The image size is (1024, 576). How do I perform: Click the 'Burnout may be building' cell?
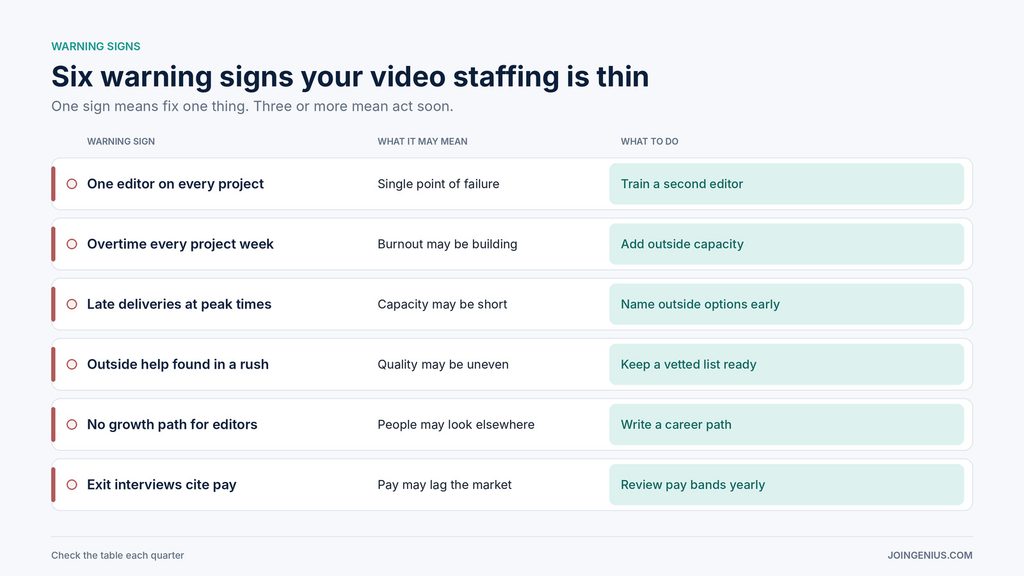coord(447,244)
